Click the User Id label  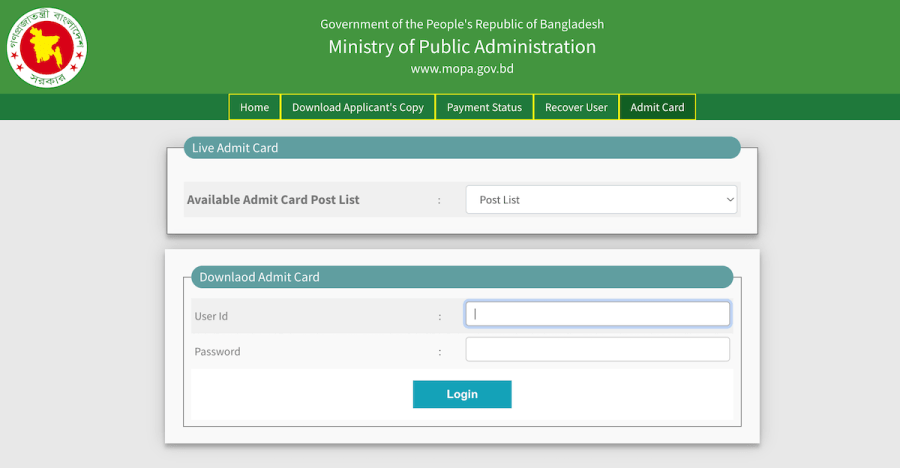pyautogui.click(x=211, y=316)
